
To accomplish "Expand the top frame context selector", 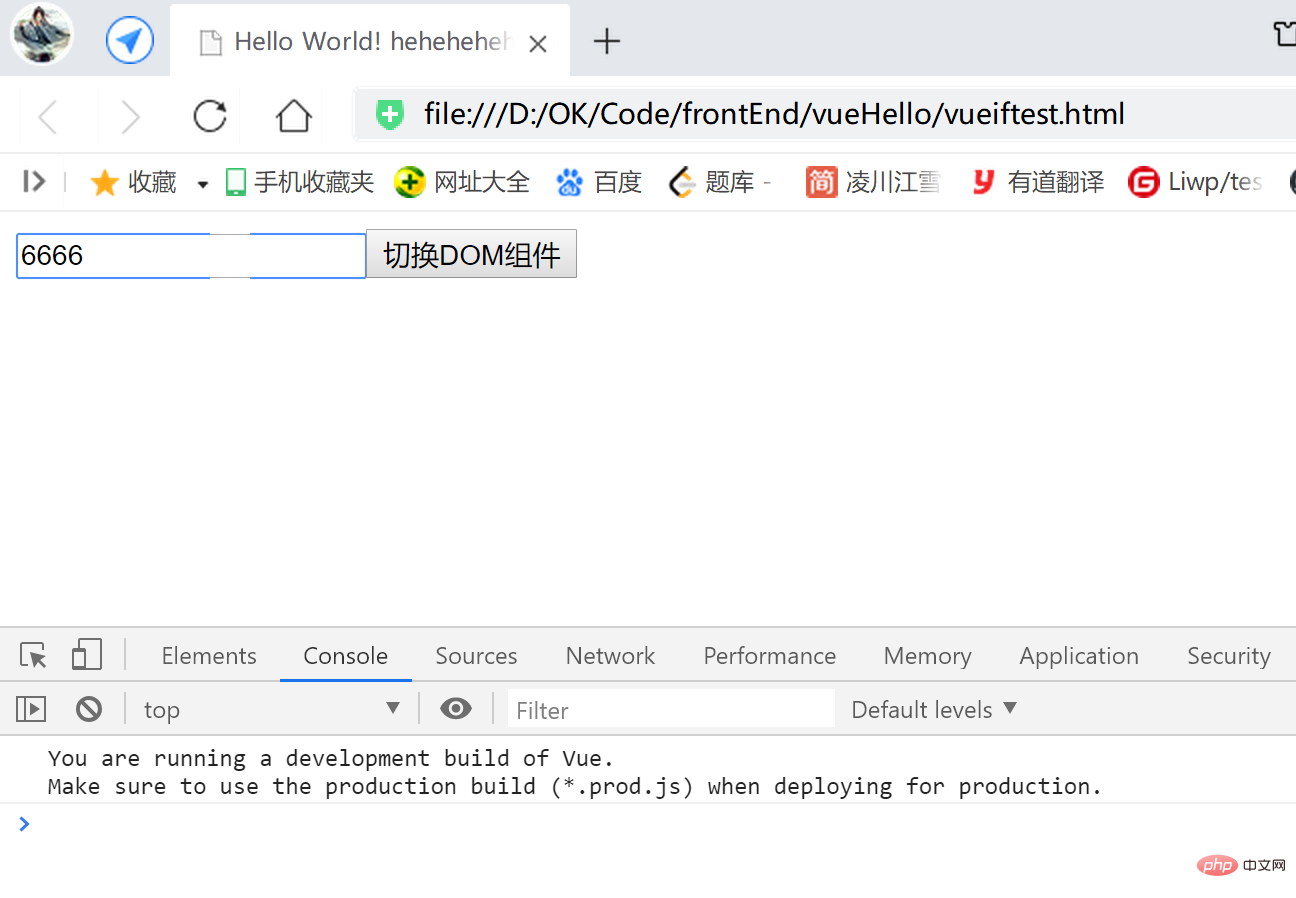I will click(392, 708).
